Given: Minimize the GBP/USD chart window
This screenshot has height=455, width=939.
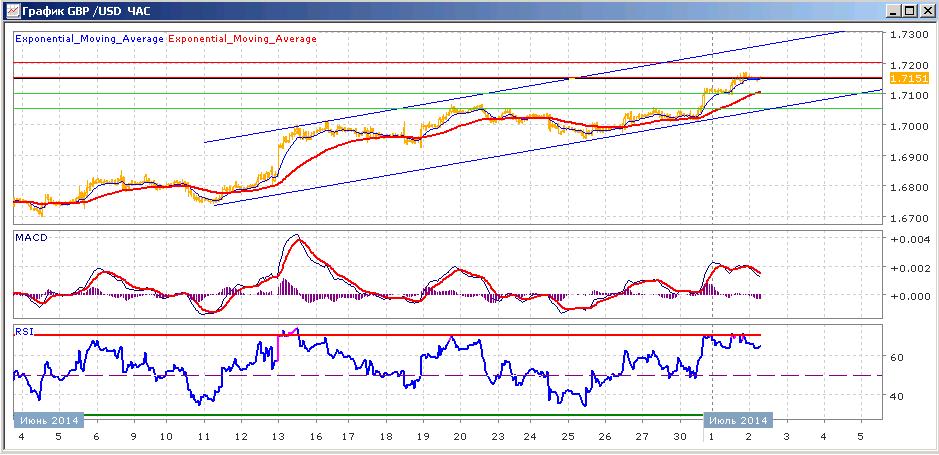Looking at the screenshot, I should tap(895, 11).
